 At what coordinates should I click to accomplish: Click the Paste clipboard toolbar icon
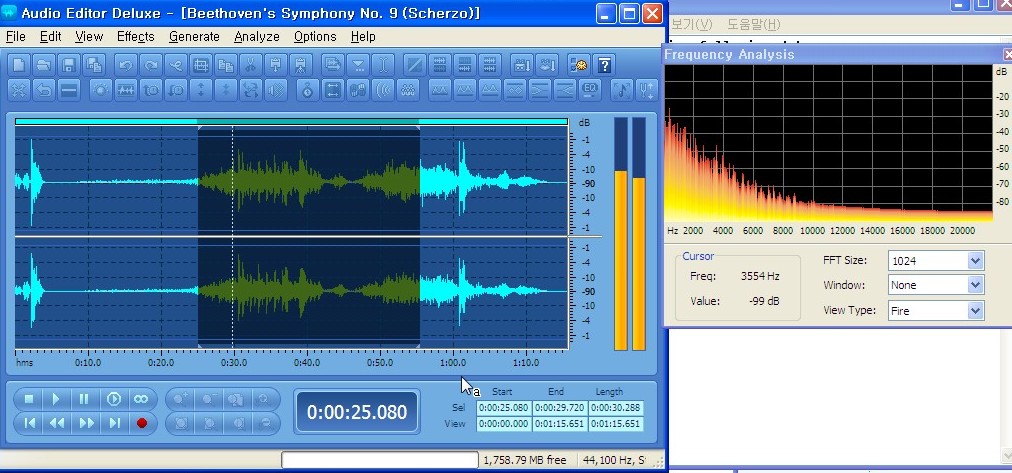[x=276, y=65]
